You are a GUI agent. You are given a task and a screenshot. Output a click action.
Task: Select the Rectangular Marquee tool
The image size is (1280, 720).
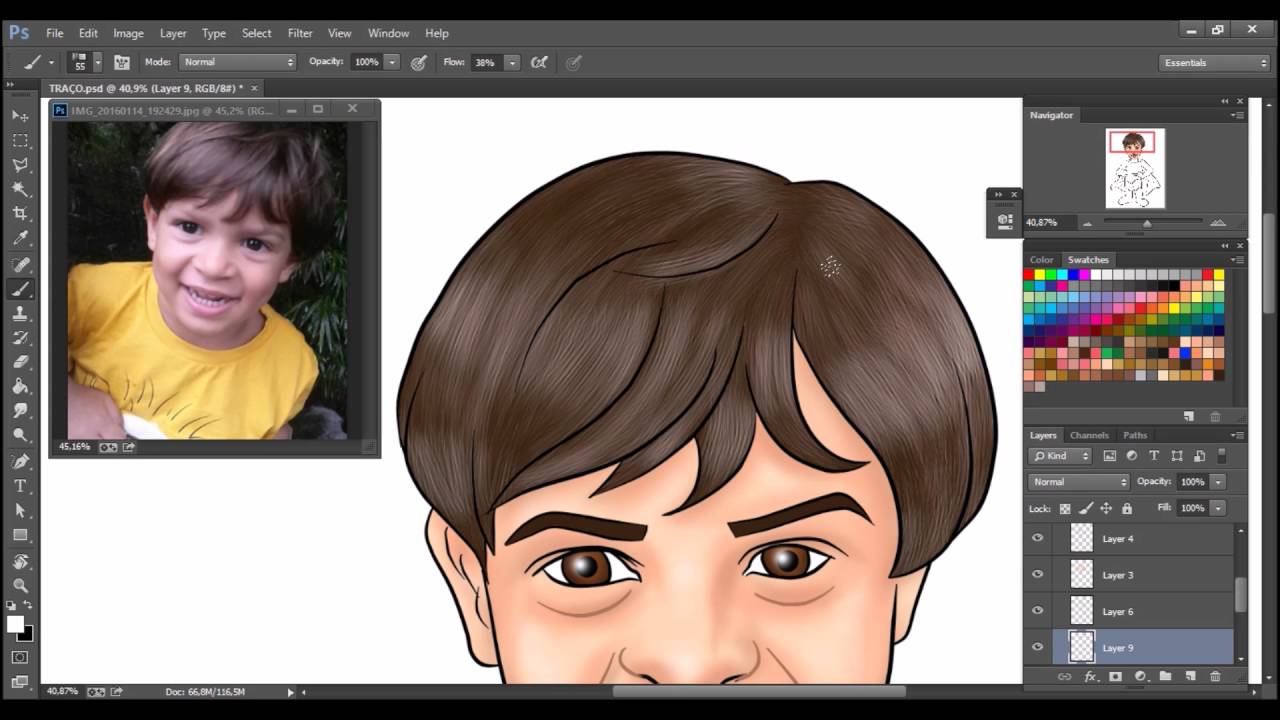[20, 141]
